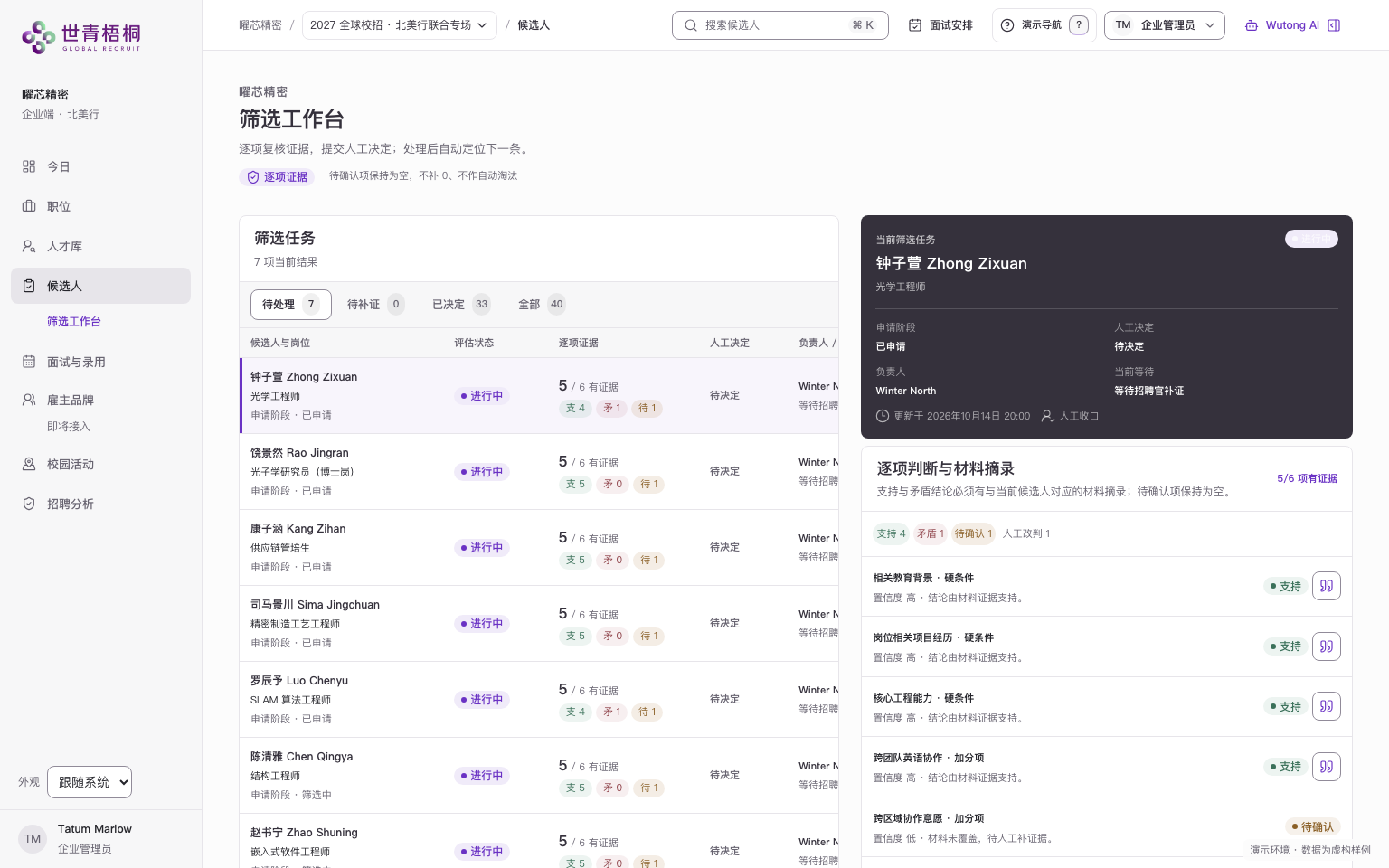Toggle the 待确认 1 evidence filter chip
This screenshot has height=868, width=1389.
[x=973, y=533]
